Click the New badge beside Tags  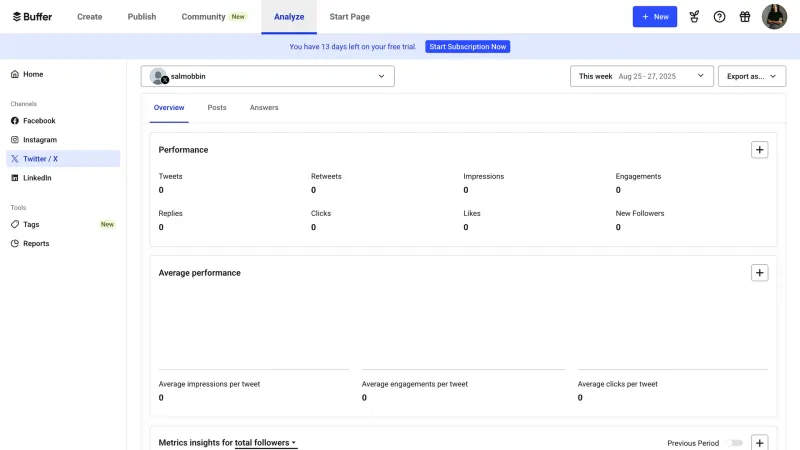coord(107,224)
